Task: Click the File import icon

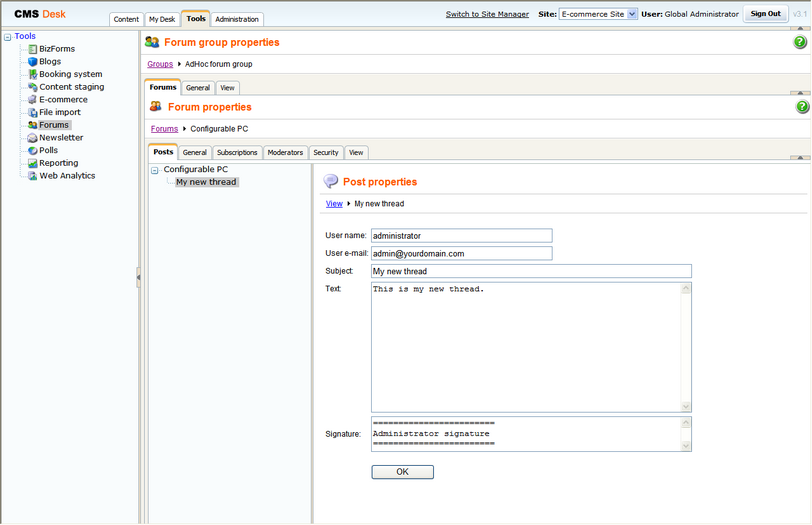Action: (33, 112)
